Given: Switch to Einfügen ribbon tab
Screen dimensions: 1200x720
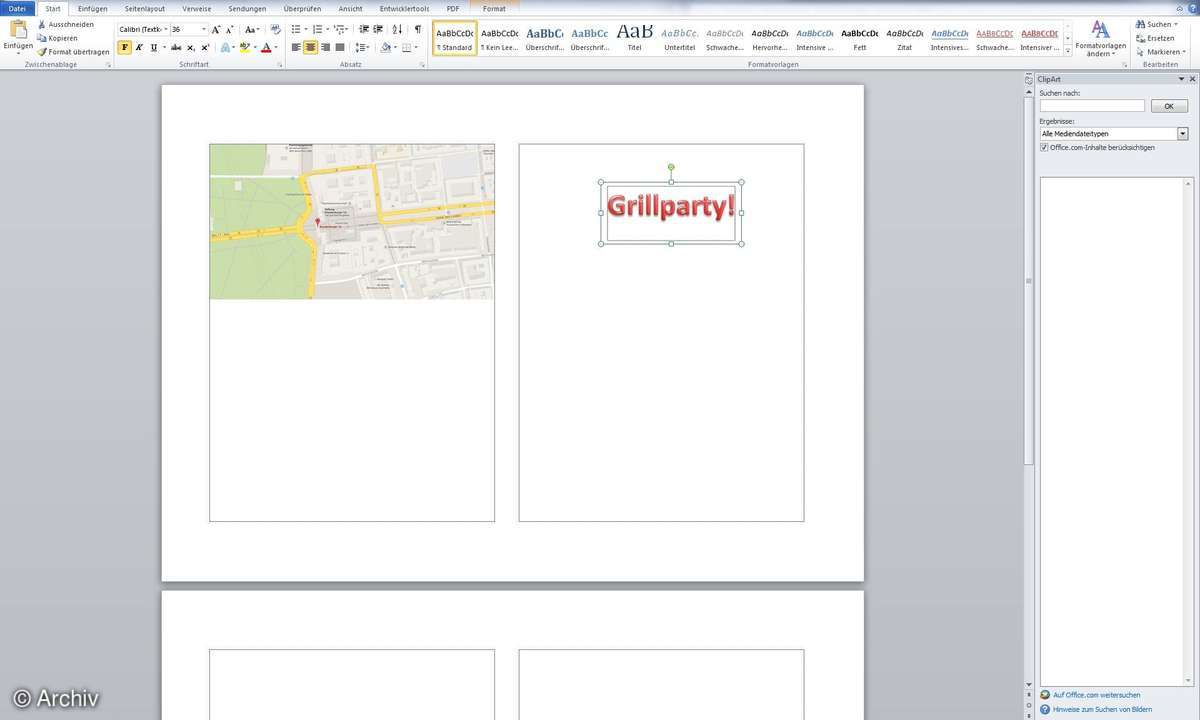Looking at the screenshot, I should tap(92, 8).
